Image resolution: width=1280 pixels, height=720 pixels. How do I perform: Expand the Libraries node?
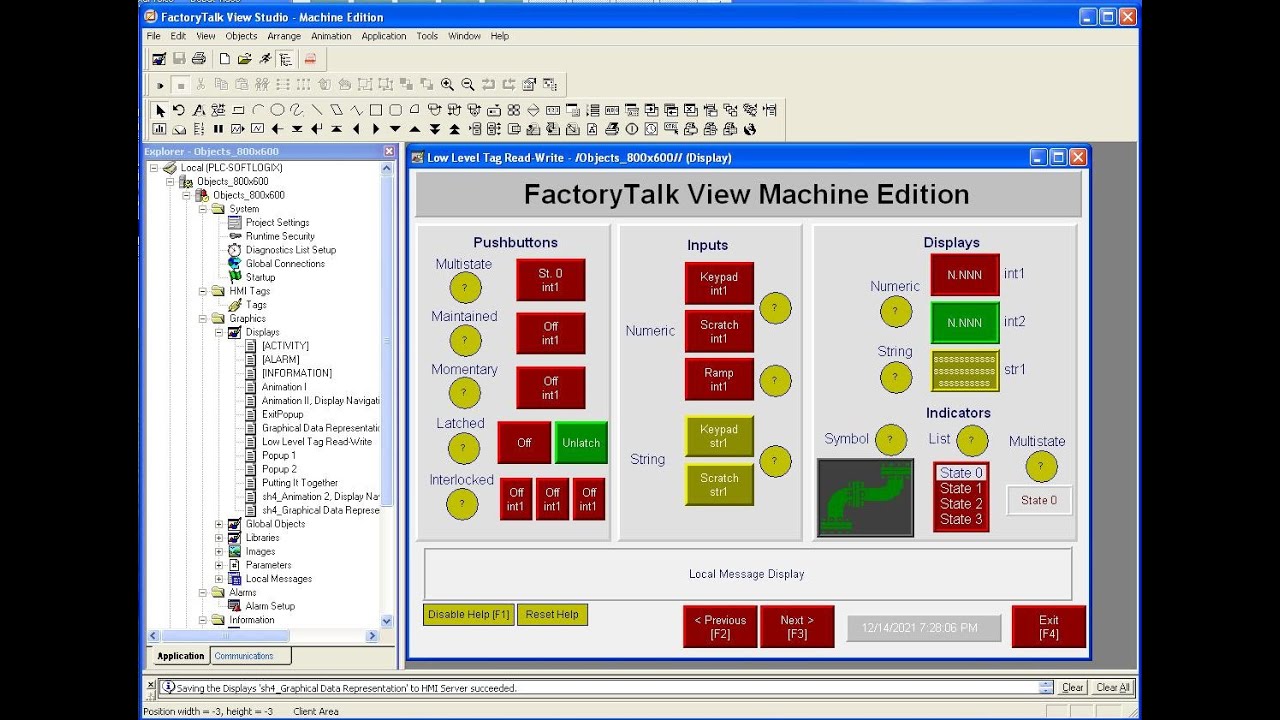[x=219, y=538]
